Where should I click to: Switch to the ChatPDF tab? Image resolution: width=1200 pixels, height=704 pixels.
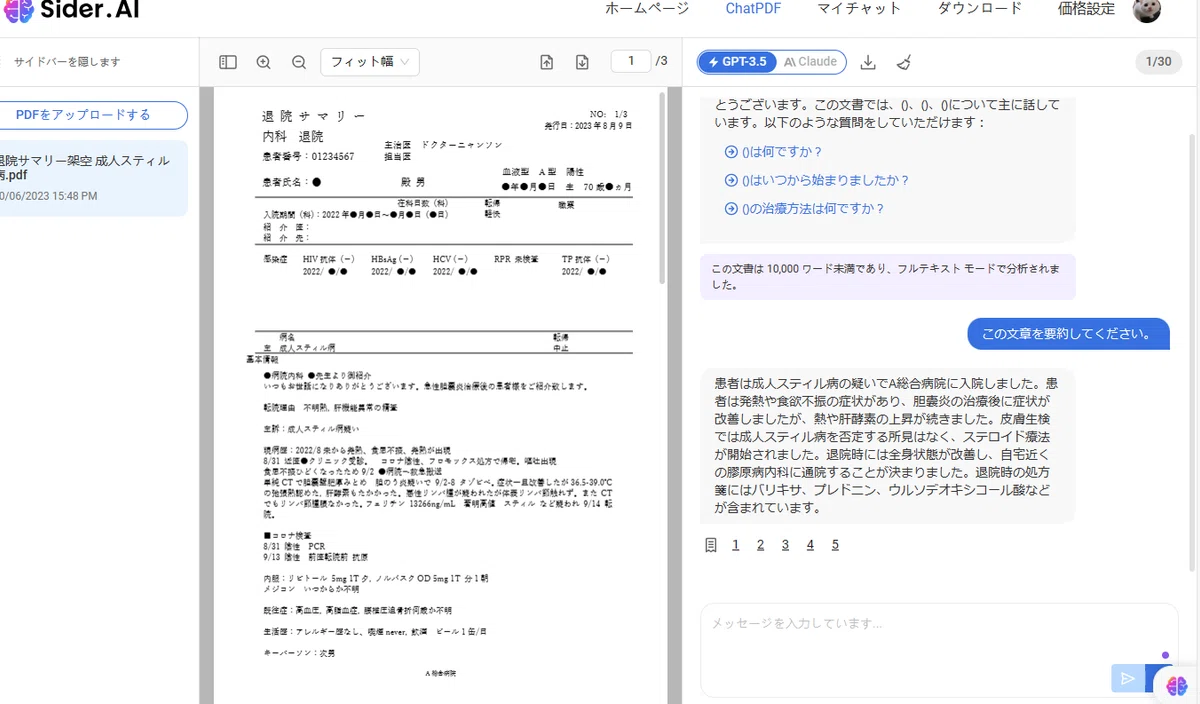point(753,8)
